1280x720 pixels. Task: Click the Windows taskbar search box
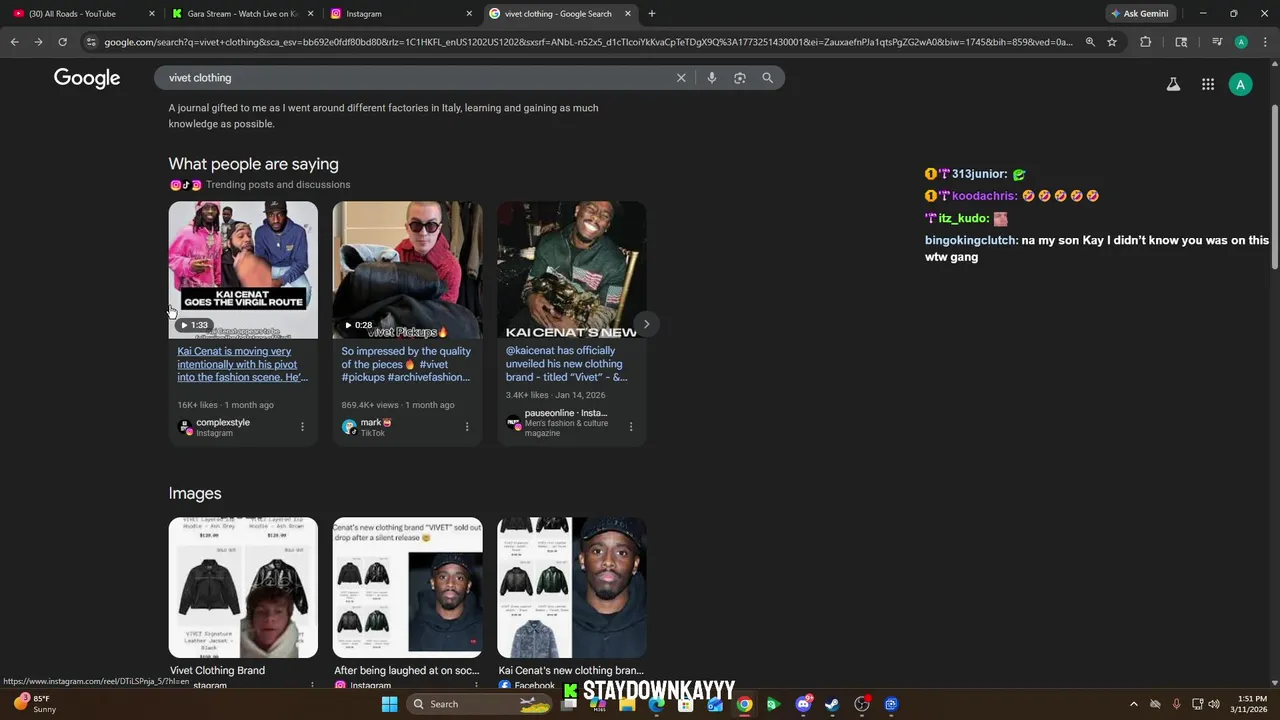coord(481,704)
